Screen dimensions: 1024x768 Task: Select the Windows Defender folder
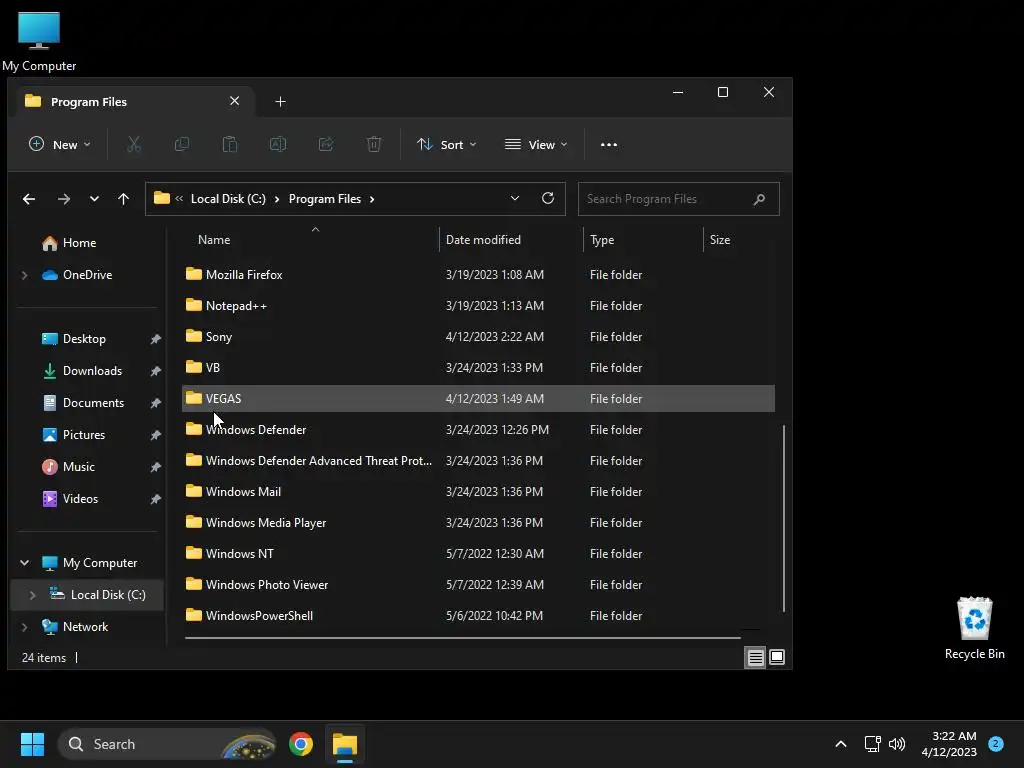coord(478,430)
